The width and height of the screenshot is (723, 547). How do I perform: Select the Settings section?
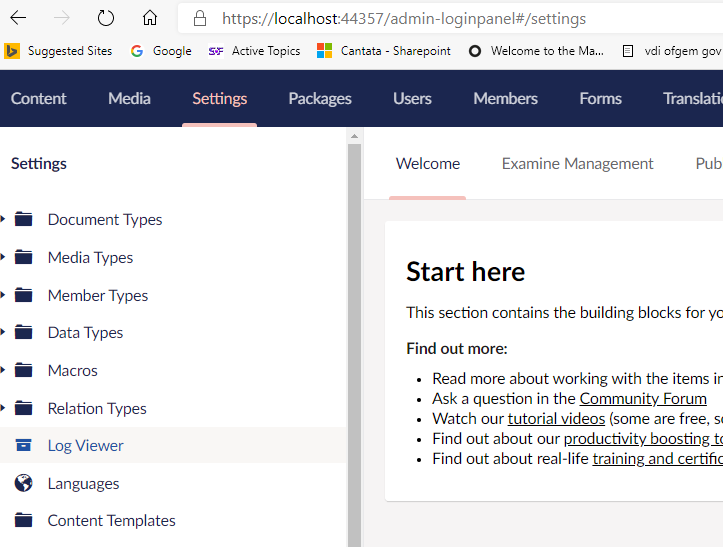tap(219, 98)
